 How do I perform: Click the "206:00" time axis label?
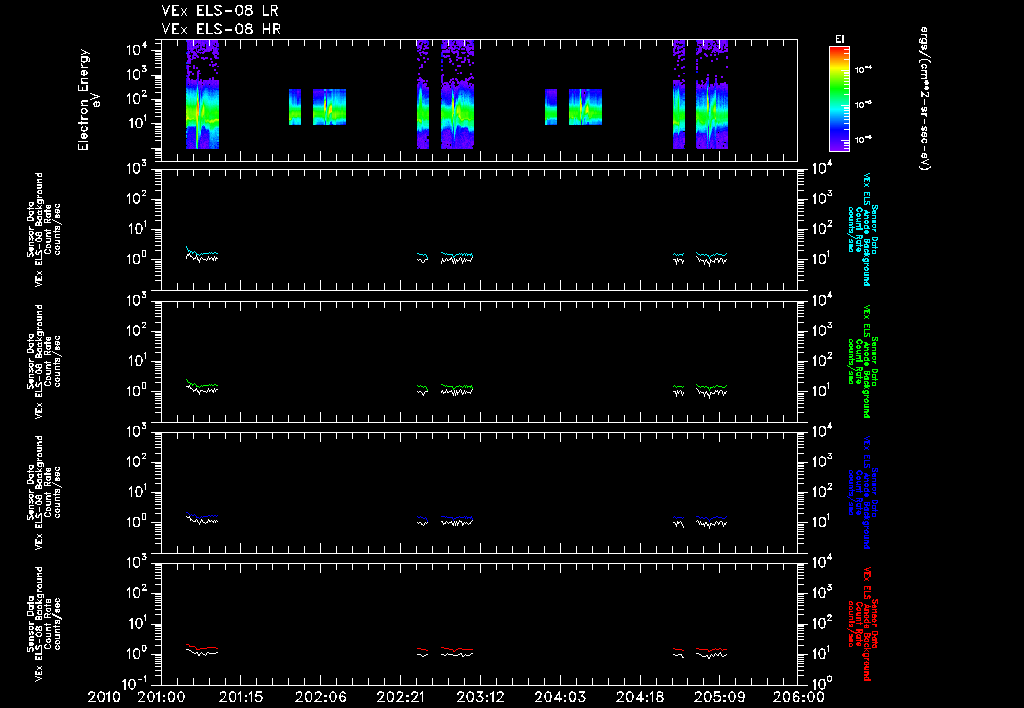point(799,698)
